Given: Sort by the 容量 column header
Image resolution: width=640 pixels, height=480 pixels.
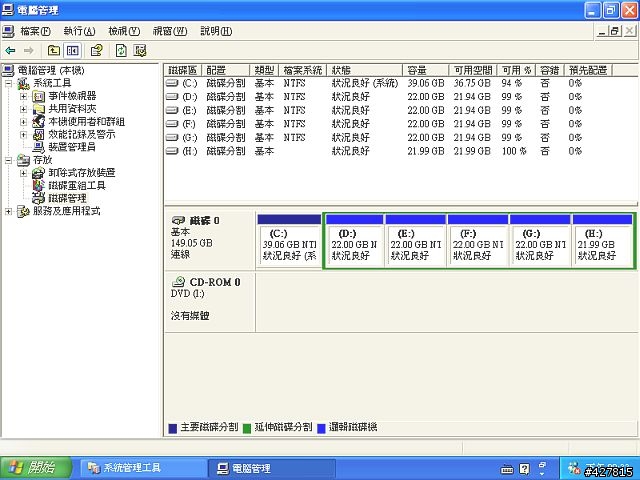Looking at the screenshot, I should pos(426,70).
